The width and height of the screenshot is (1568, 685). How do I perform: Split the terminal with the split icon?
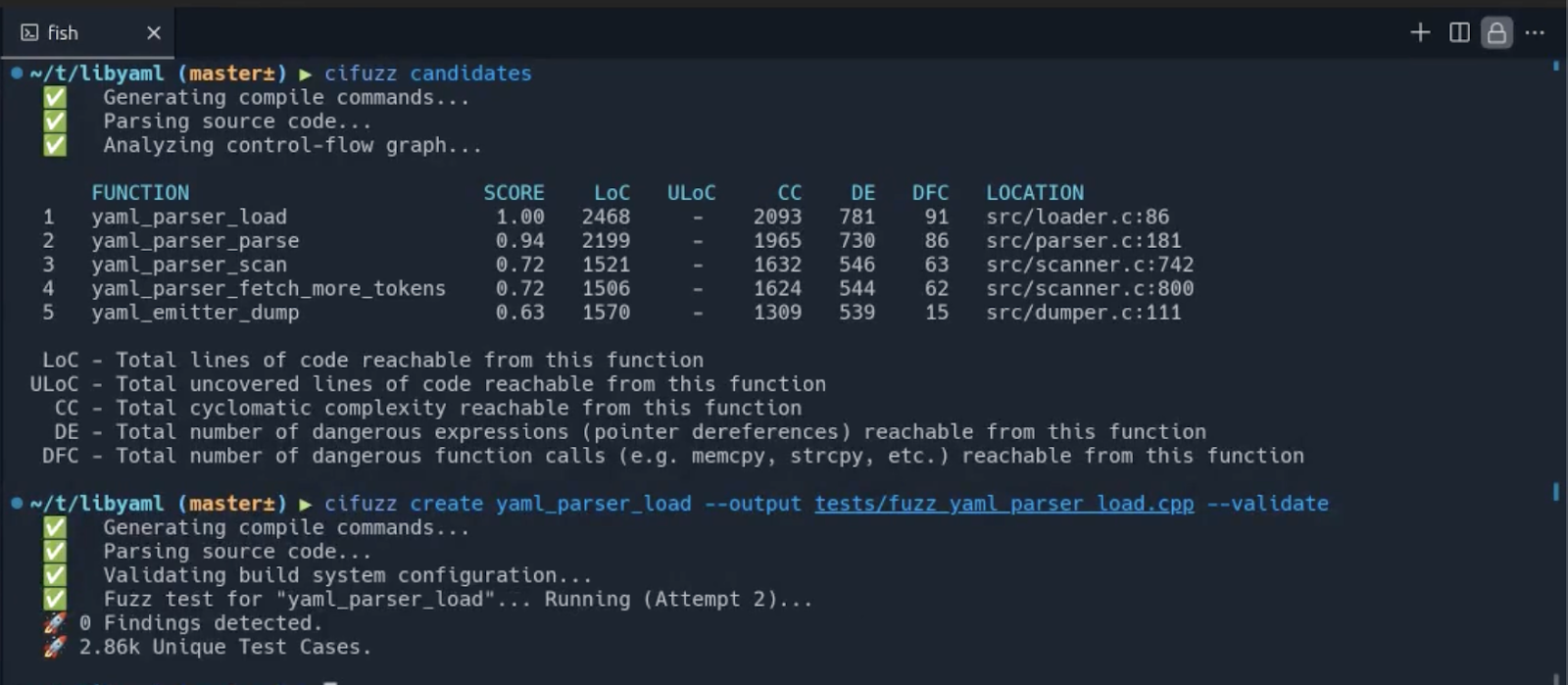tap(1459, 32)
